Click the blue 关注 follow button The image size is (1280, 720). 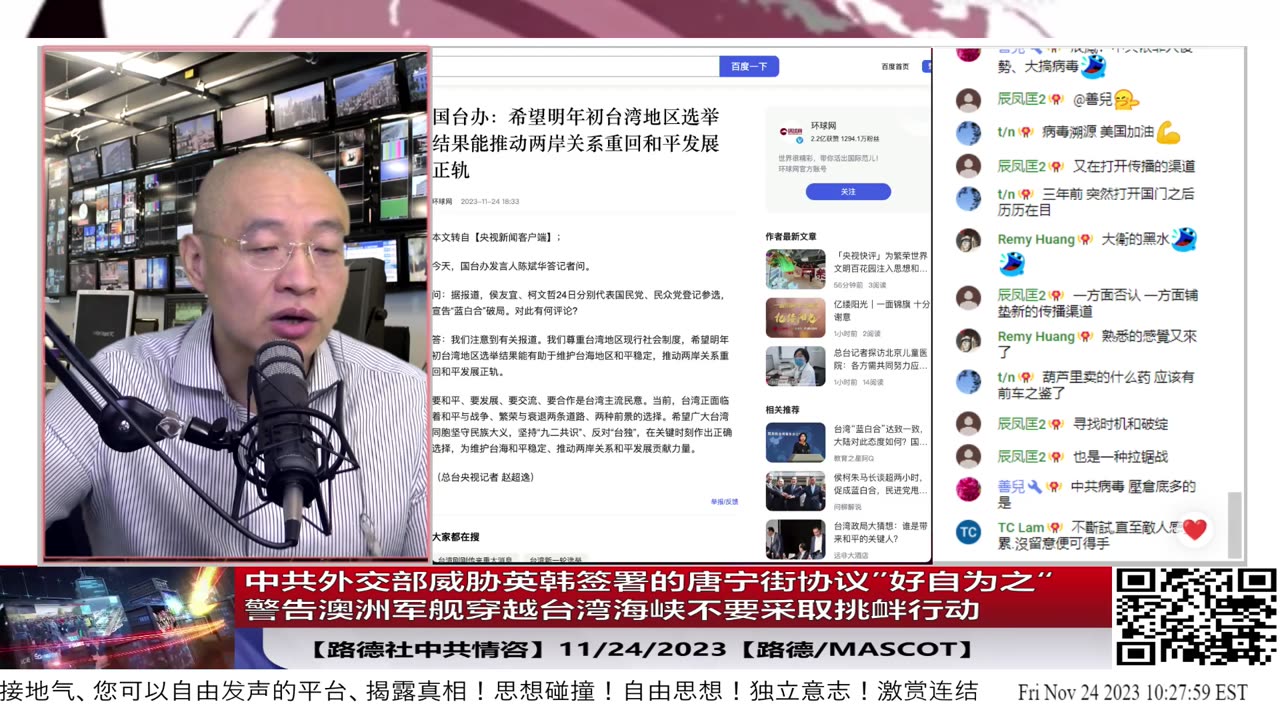(848, 191)
